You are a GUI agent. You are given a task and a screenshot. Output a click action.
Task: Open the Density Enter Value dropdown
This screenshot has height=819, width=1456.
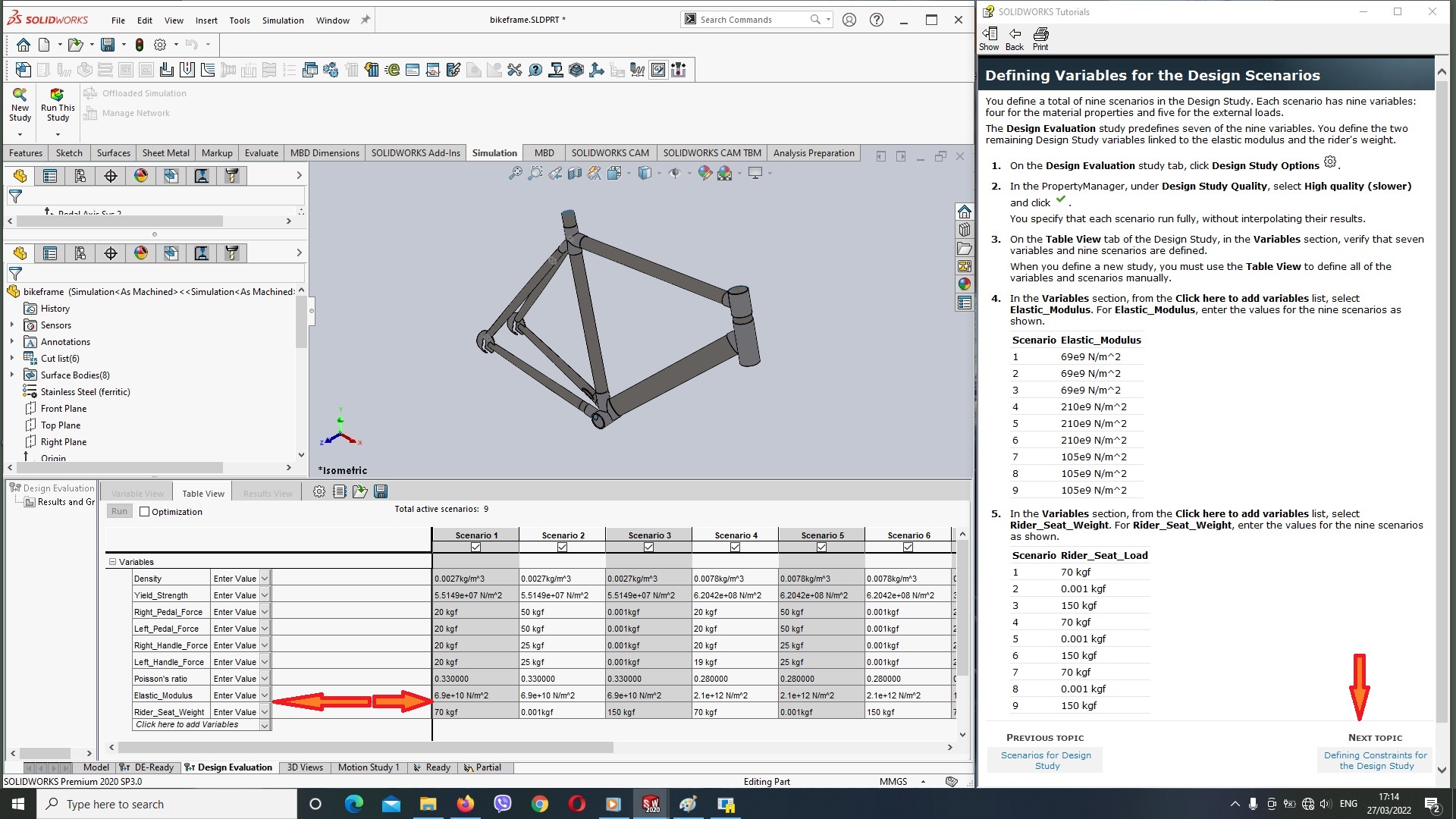coord(265,579)
